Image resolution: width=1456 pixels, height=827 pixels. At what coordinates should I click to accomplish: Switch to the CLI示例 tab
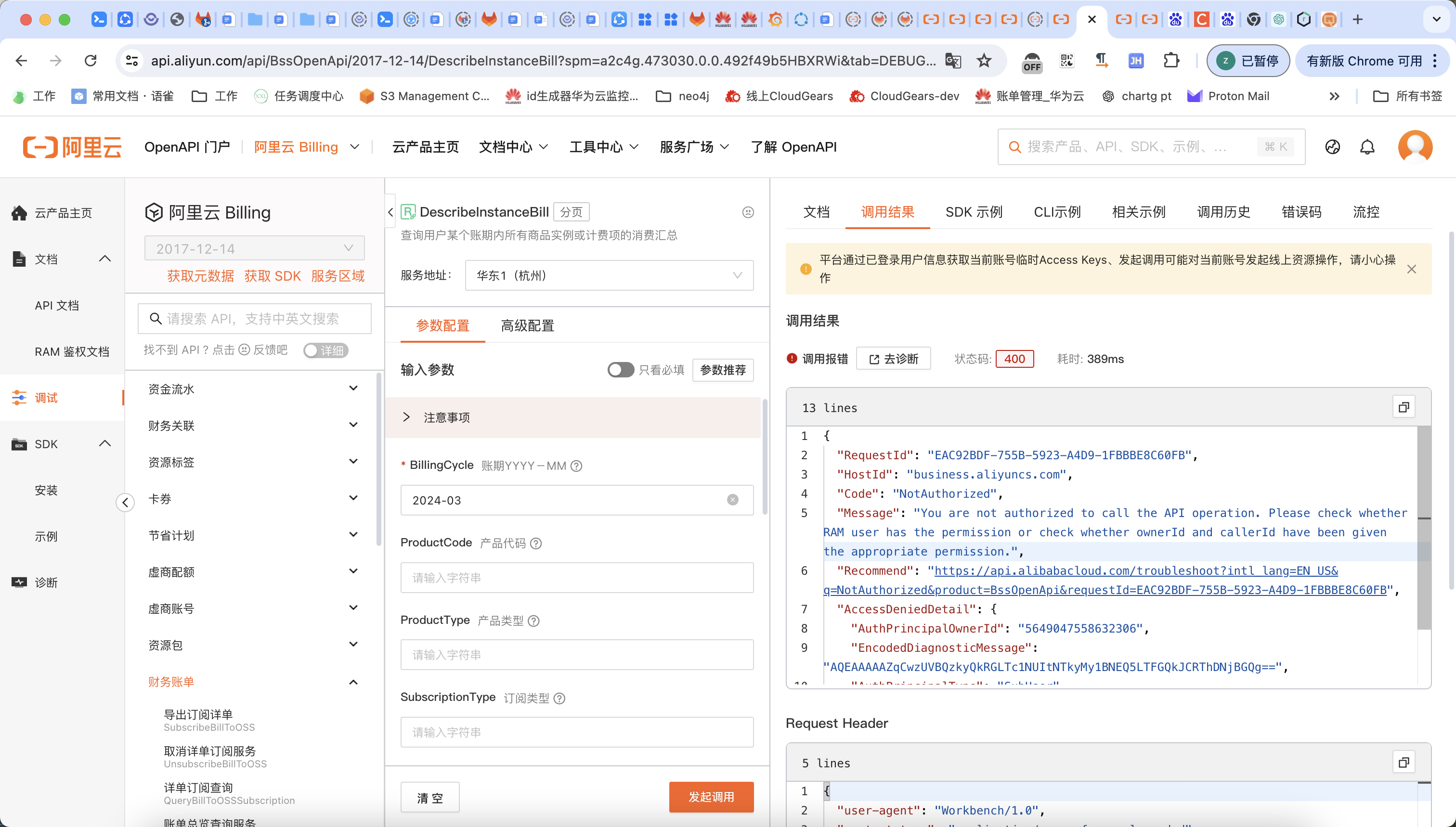tap(1057, 212)
